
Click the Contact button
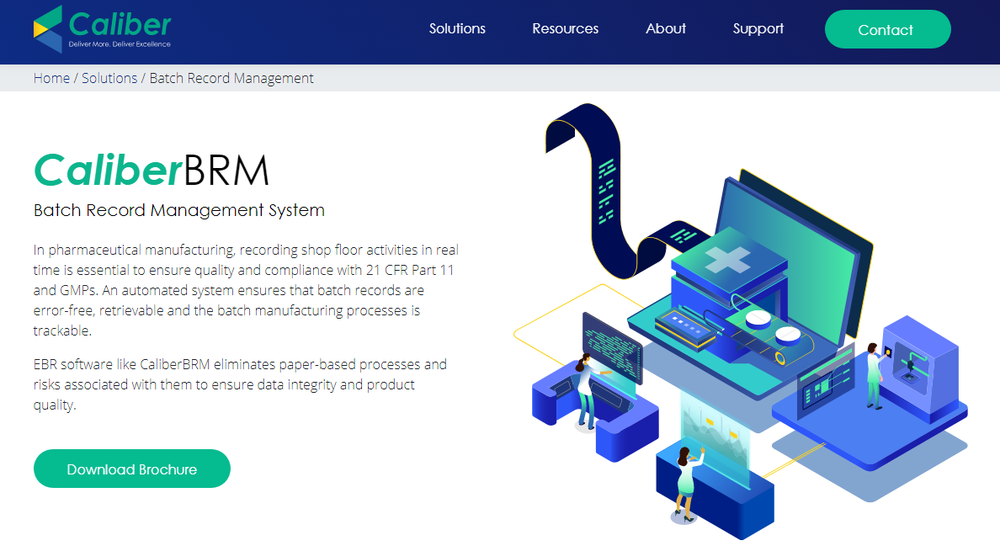pyautogui.click(x=887, y=29)
